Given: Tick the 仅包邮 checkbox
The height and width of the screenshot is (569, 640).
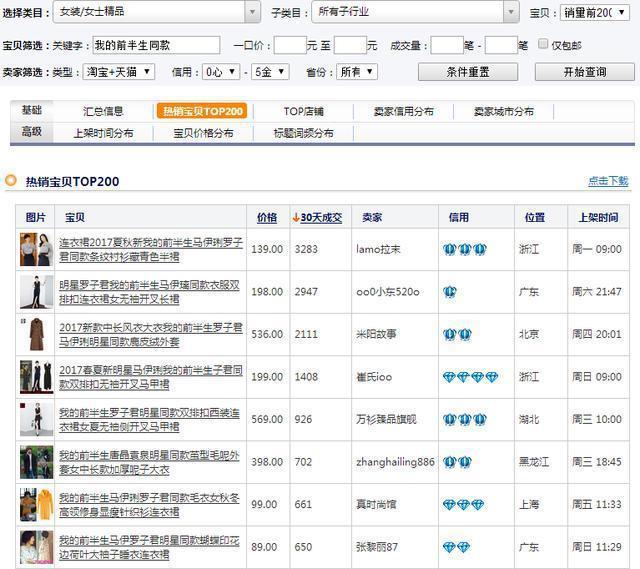Looking at the screenshot, I should click(543, 44).
